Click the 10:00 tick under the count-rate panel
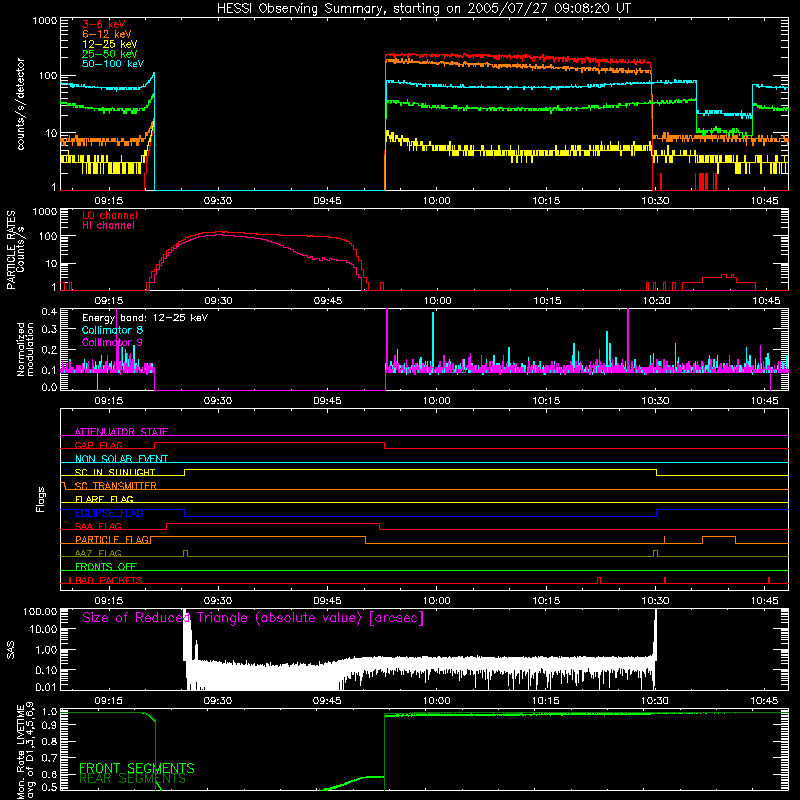 [x=437, y=201]
